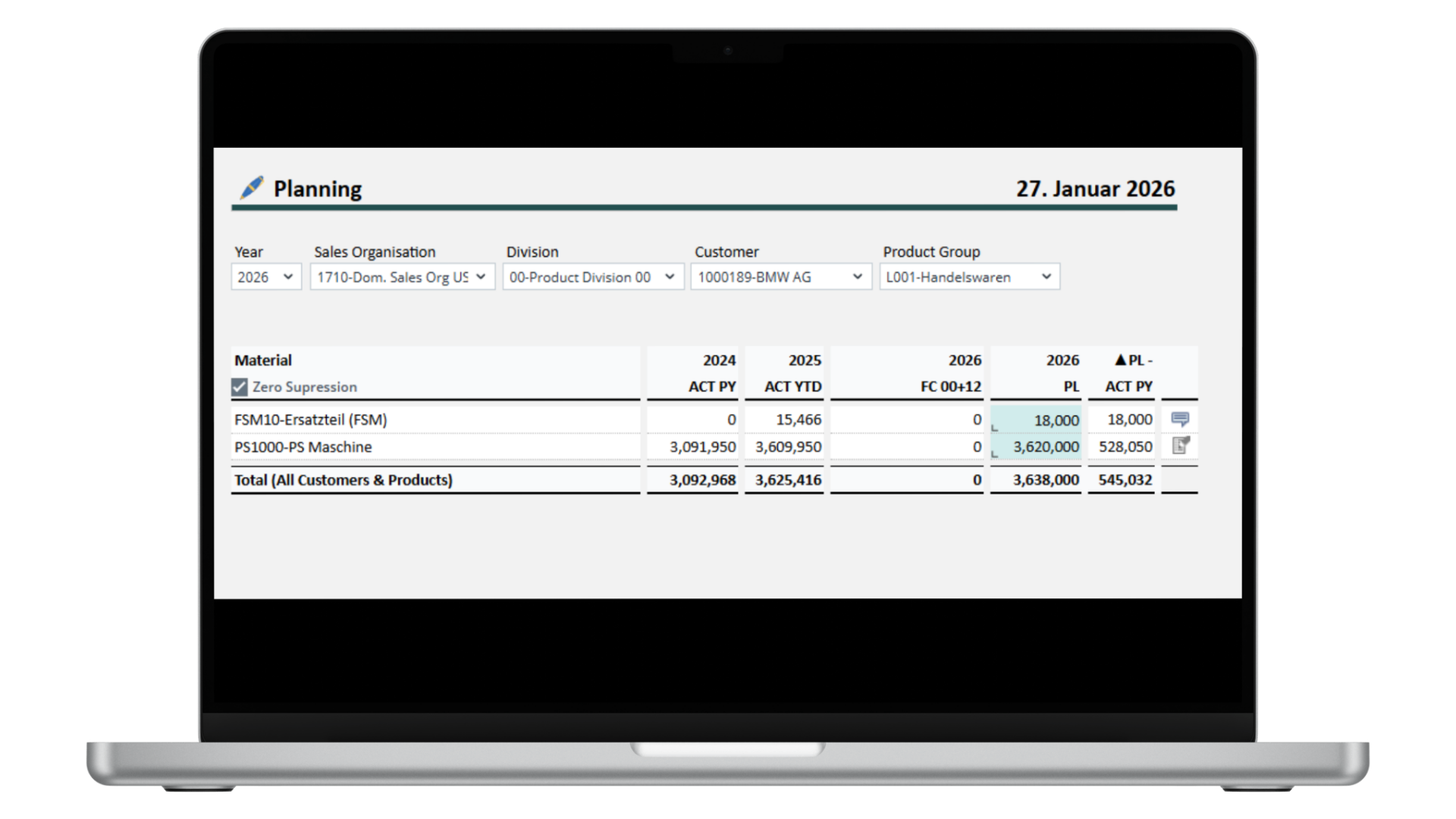Click corner marker in 3,620,000 plan cell
This screenshot has height=819, width=1456.
[x=995, y=455]
